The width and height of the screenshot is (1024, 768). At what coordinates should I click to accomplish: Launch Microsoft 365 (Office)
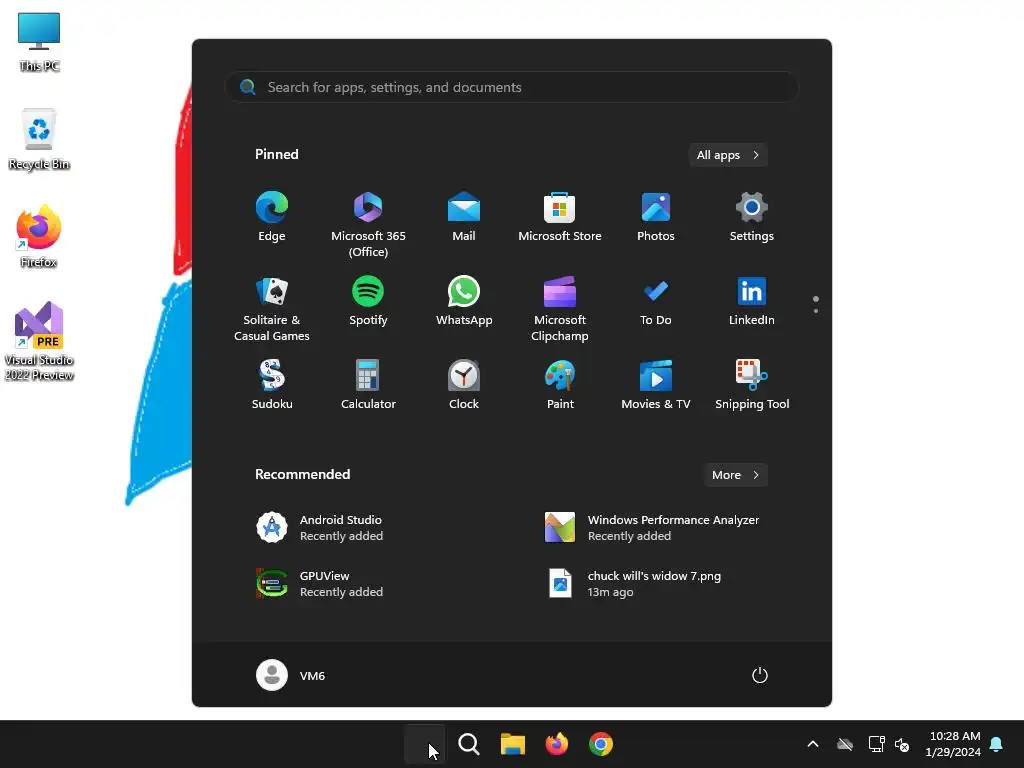point(368,225)
